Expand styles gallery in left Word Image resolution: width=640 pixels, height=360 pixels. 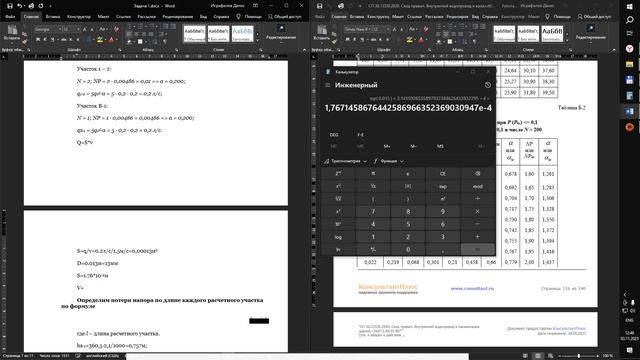pos(258,40)
